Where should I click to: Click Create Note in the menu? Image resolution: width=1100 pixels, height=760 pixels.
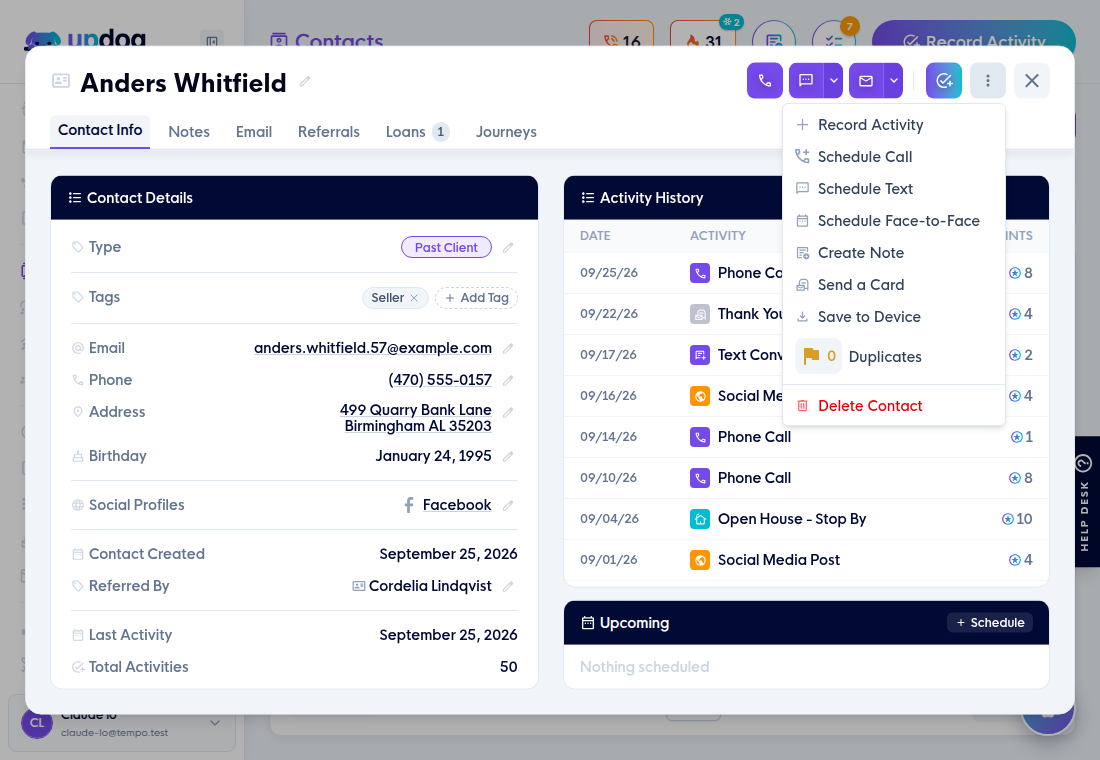point(894,253)
